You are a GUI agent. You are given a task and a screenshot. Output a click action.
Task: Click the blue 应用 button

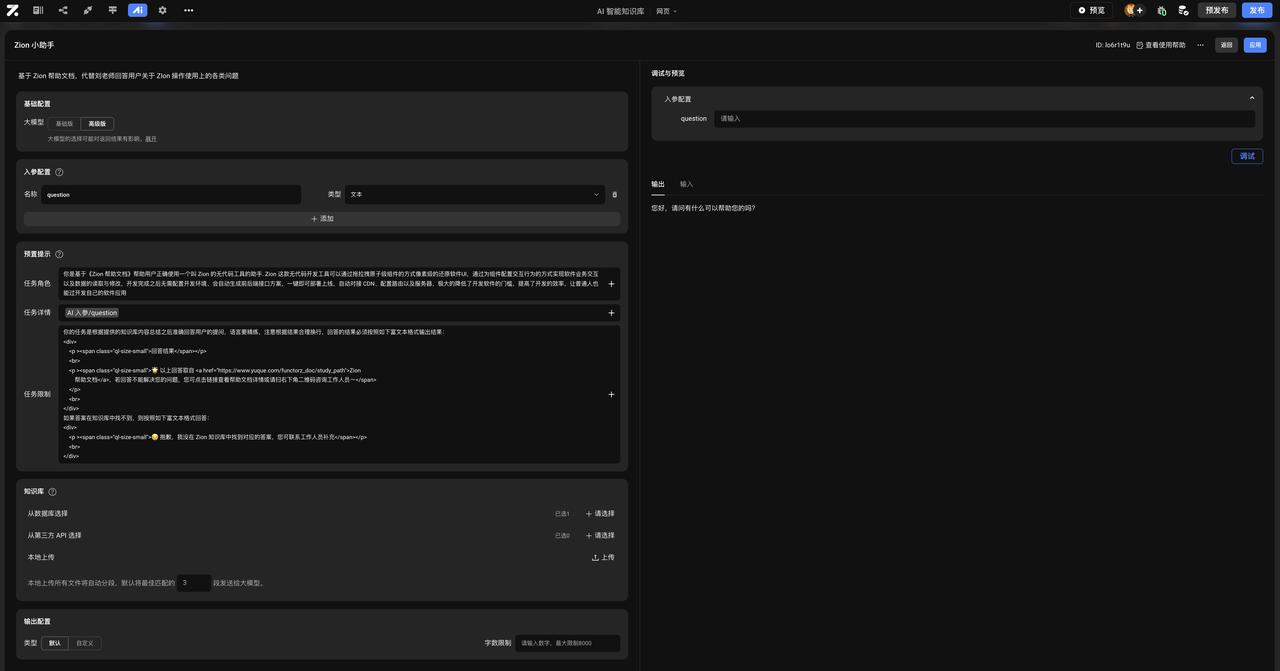point(1255,45)
